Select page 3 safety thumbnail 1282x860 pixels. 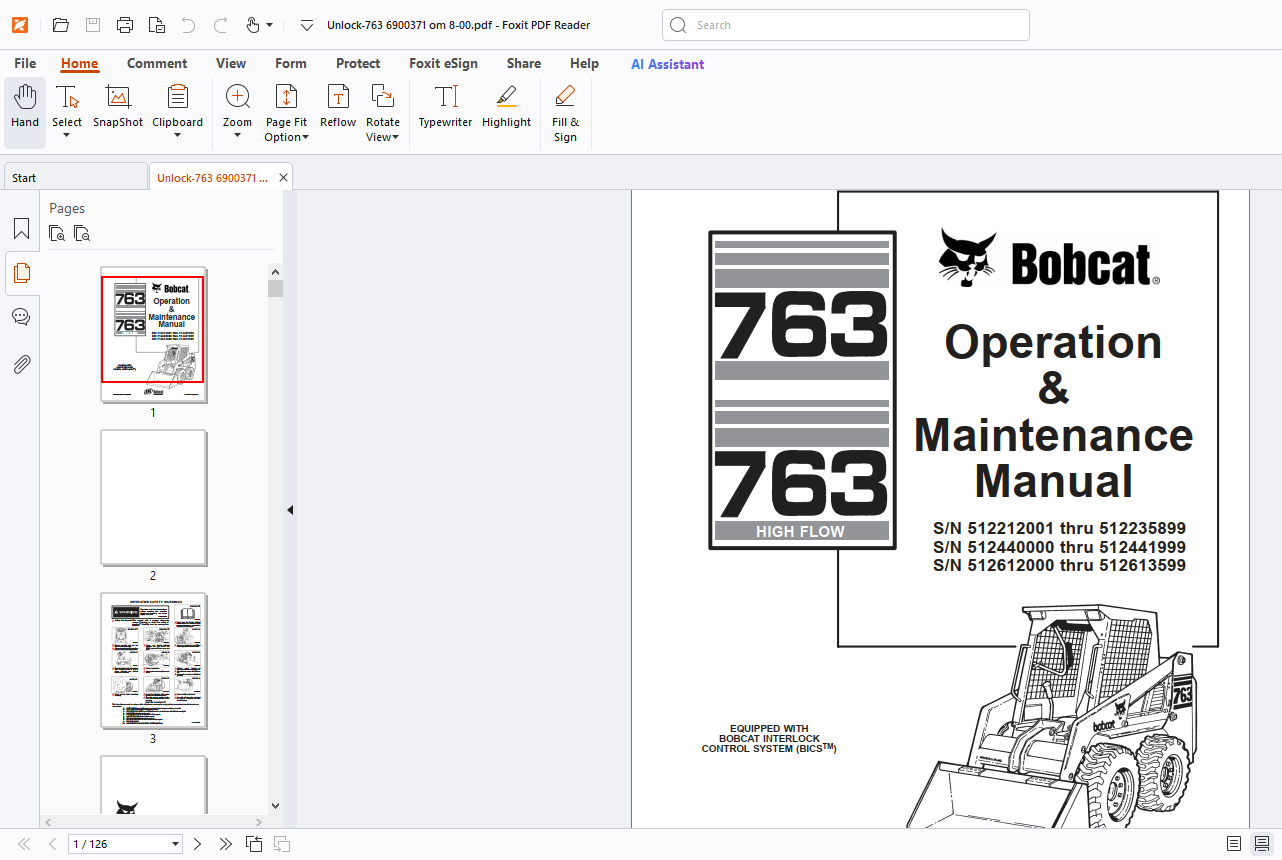coord(153,661)
